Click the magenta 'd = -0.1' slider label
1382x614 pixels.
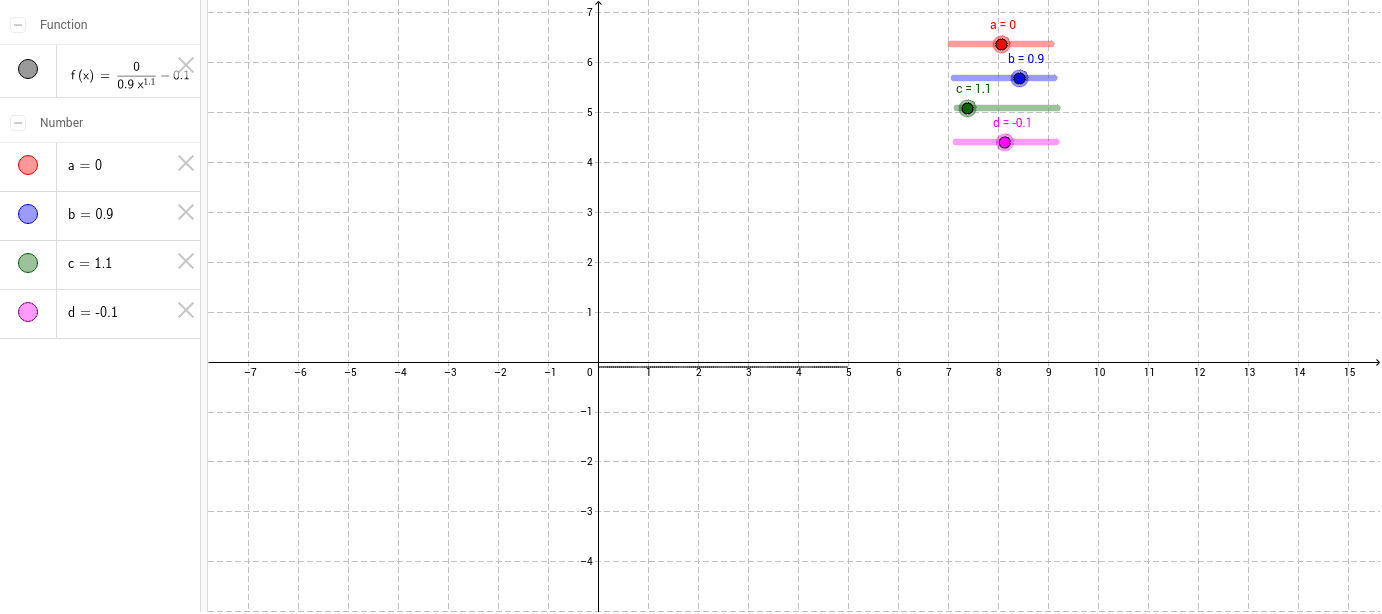point(1012,123)
